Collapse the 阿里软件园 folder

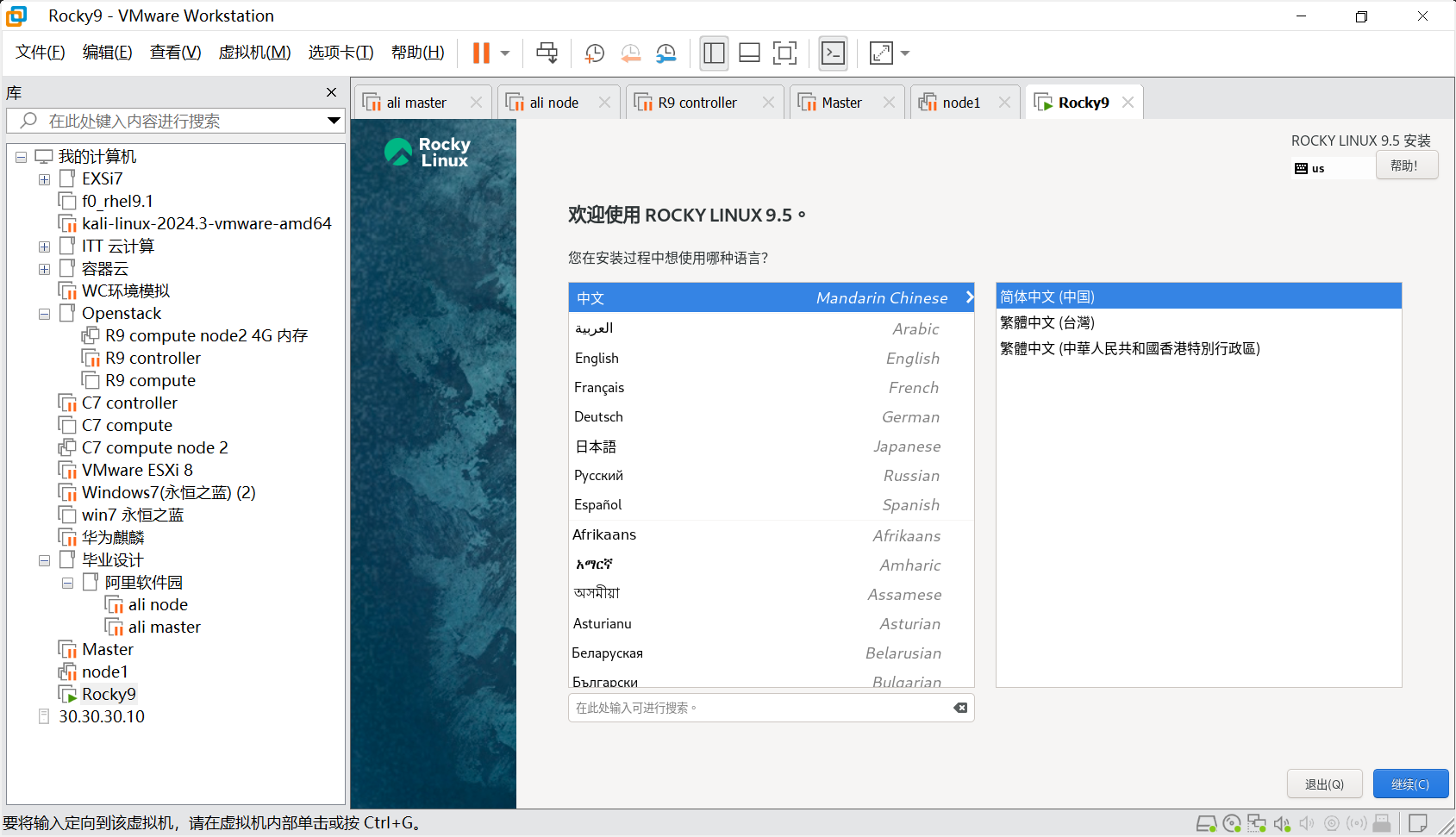tap(67, 583)
